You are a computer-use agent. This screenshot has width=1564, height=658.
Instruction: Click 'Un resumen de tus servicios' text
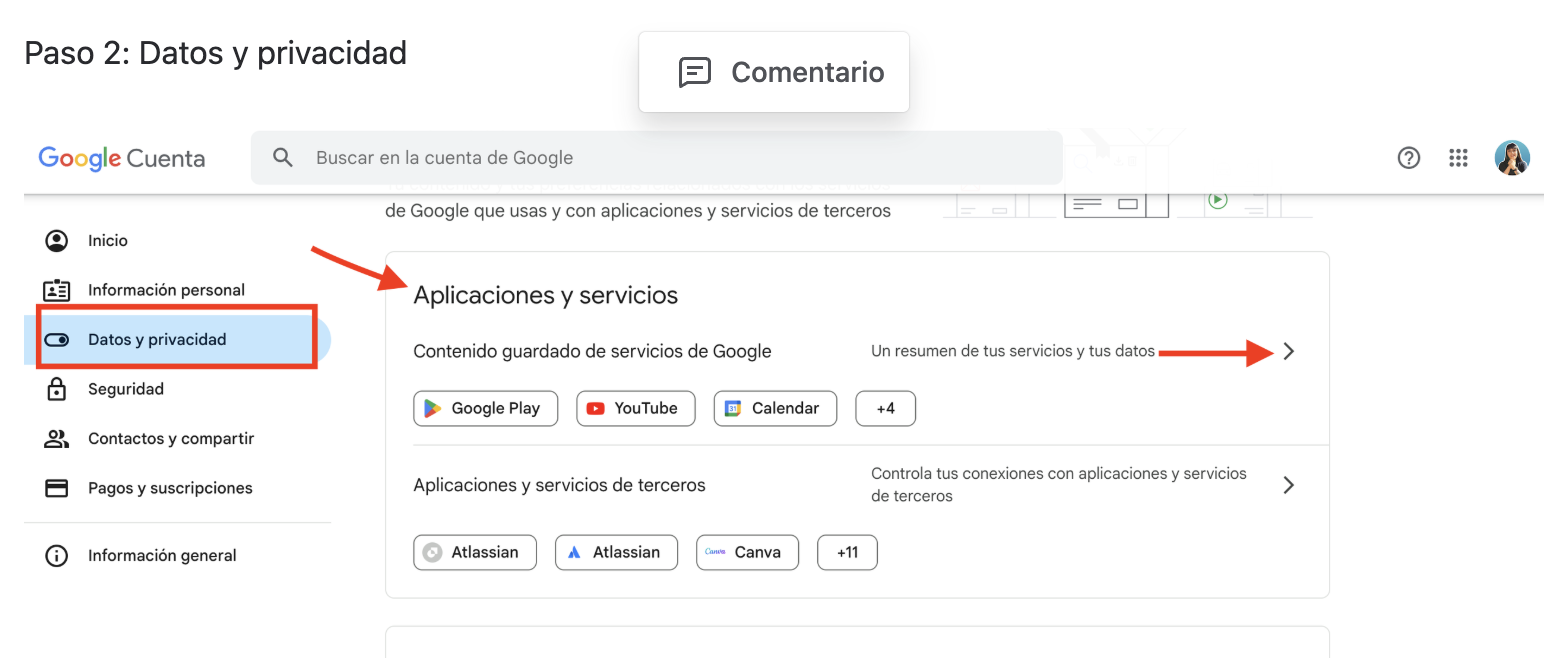tap(1013, 351)
